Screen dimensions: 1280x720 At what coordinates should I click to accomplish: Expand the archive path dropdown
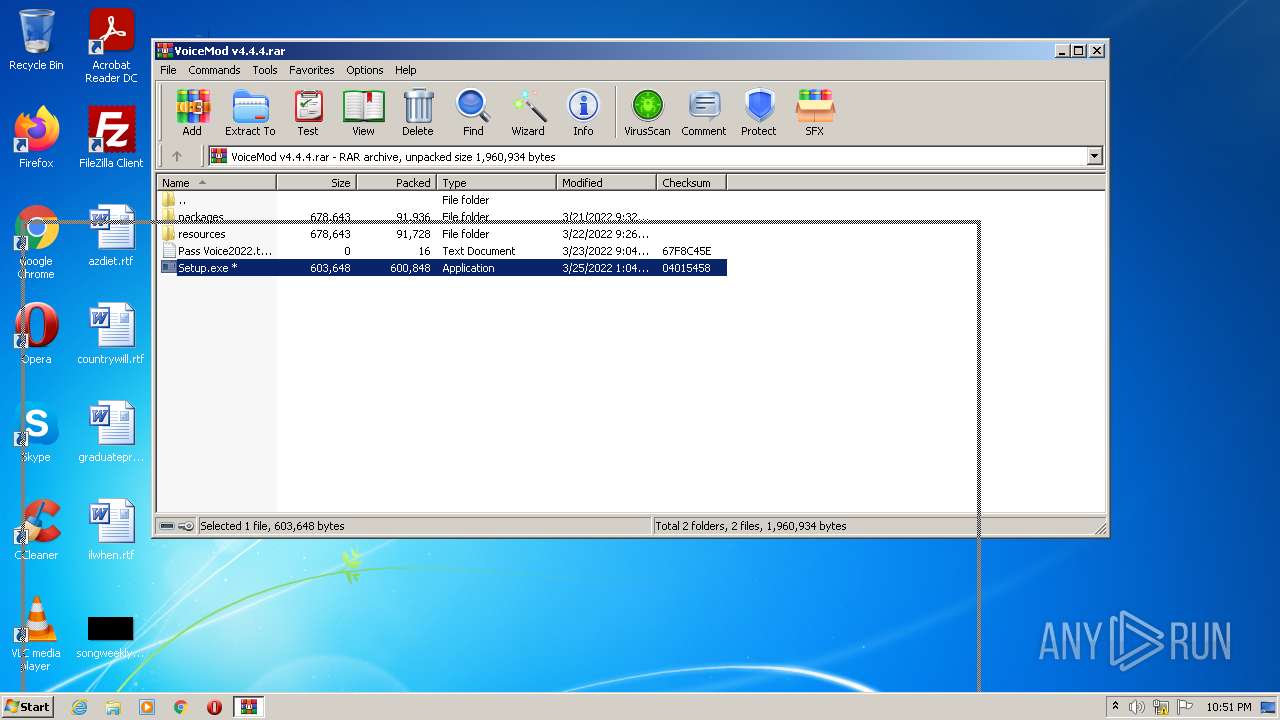[1094, 156]
